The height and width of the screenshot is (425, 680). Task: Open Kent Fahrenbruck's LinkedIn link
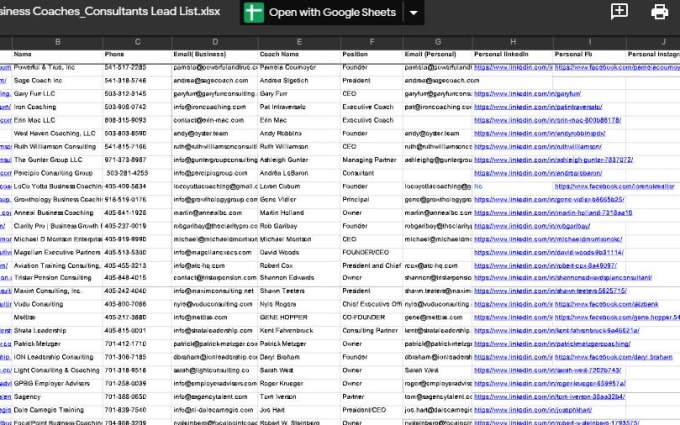[x=557, y=331]
